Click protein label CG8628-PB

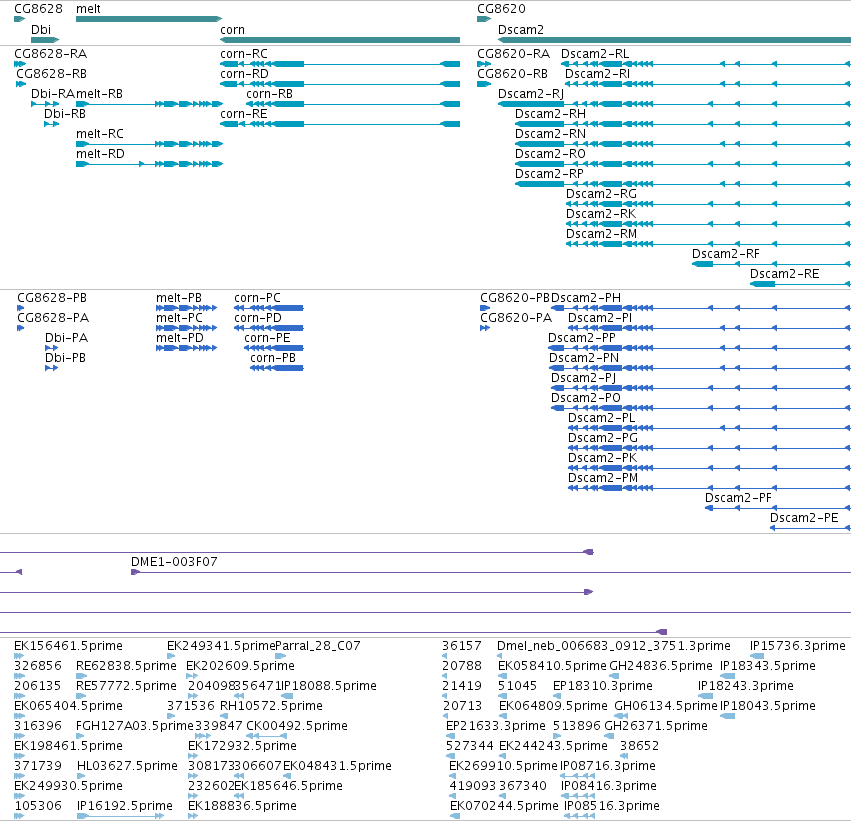click(52, 298)
